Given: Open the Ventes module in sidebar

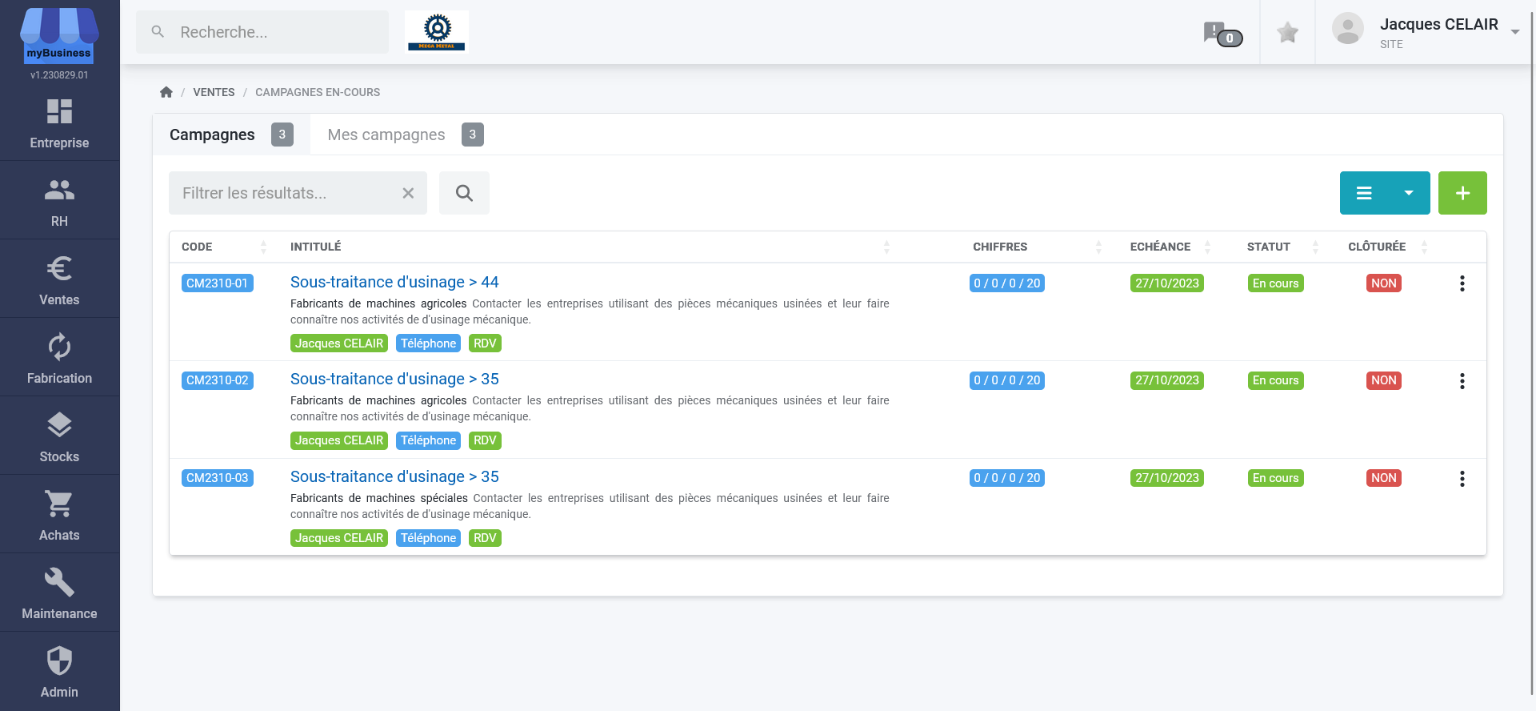Looking at the screenshot, I should (x=59, y=280).
